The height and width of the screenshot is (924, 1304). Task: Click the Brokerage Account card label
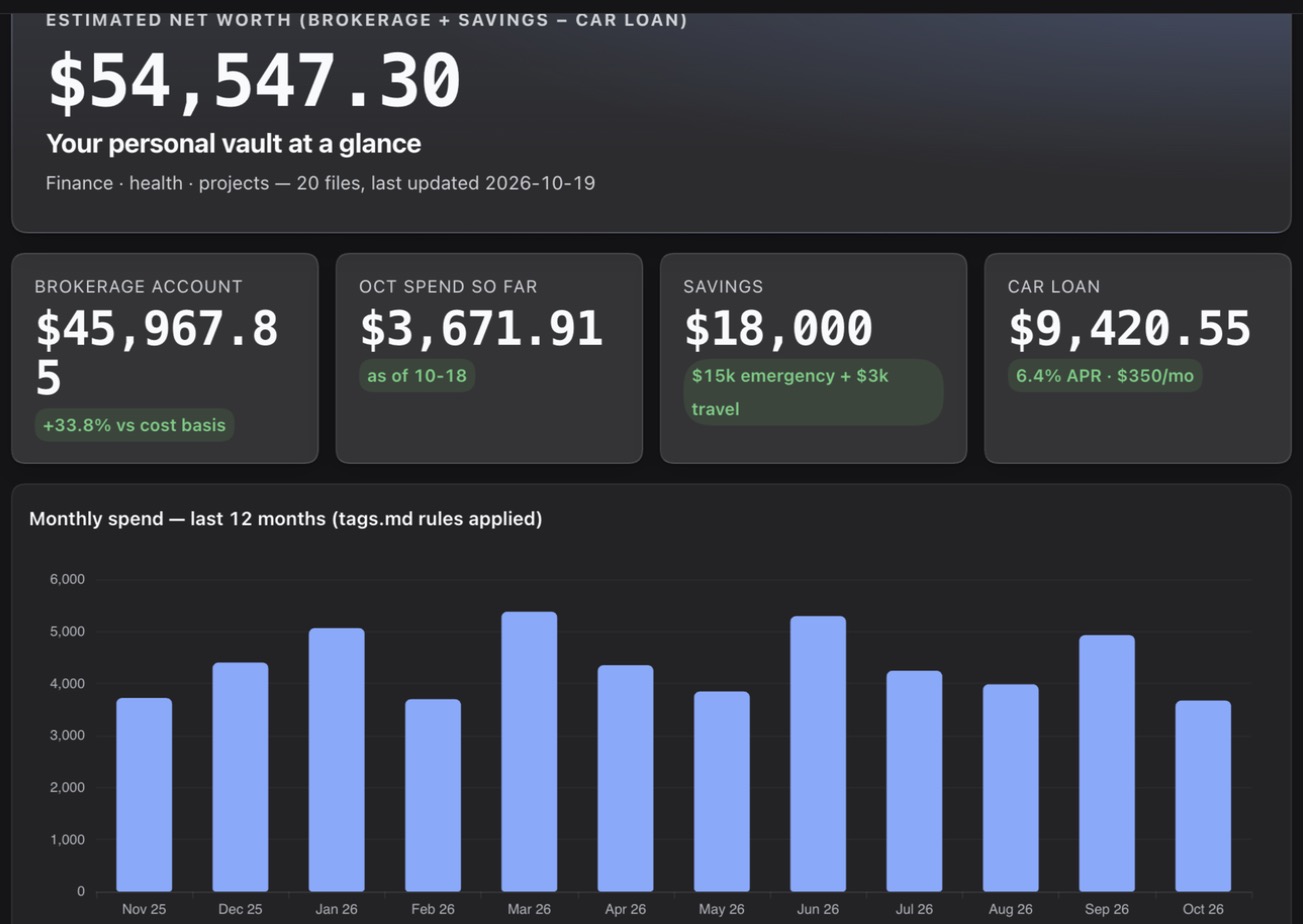(139, 287)
